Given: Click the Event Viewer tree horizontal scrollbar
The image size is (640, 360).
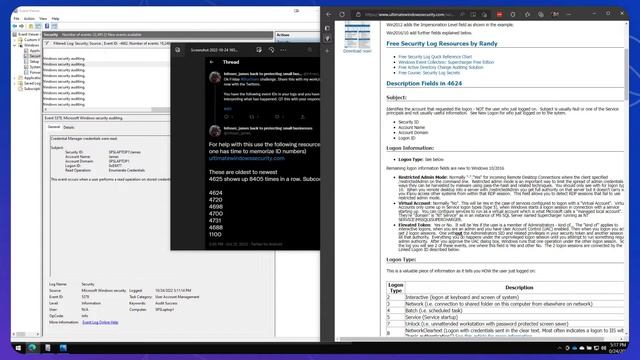Looking at the screenshot, I should coord(21,334).
